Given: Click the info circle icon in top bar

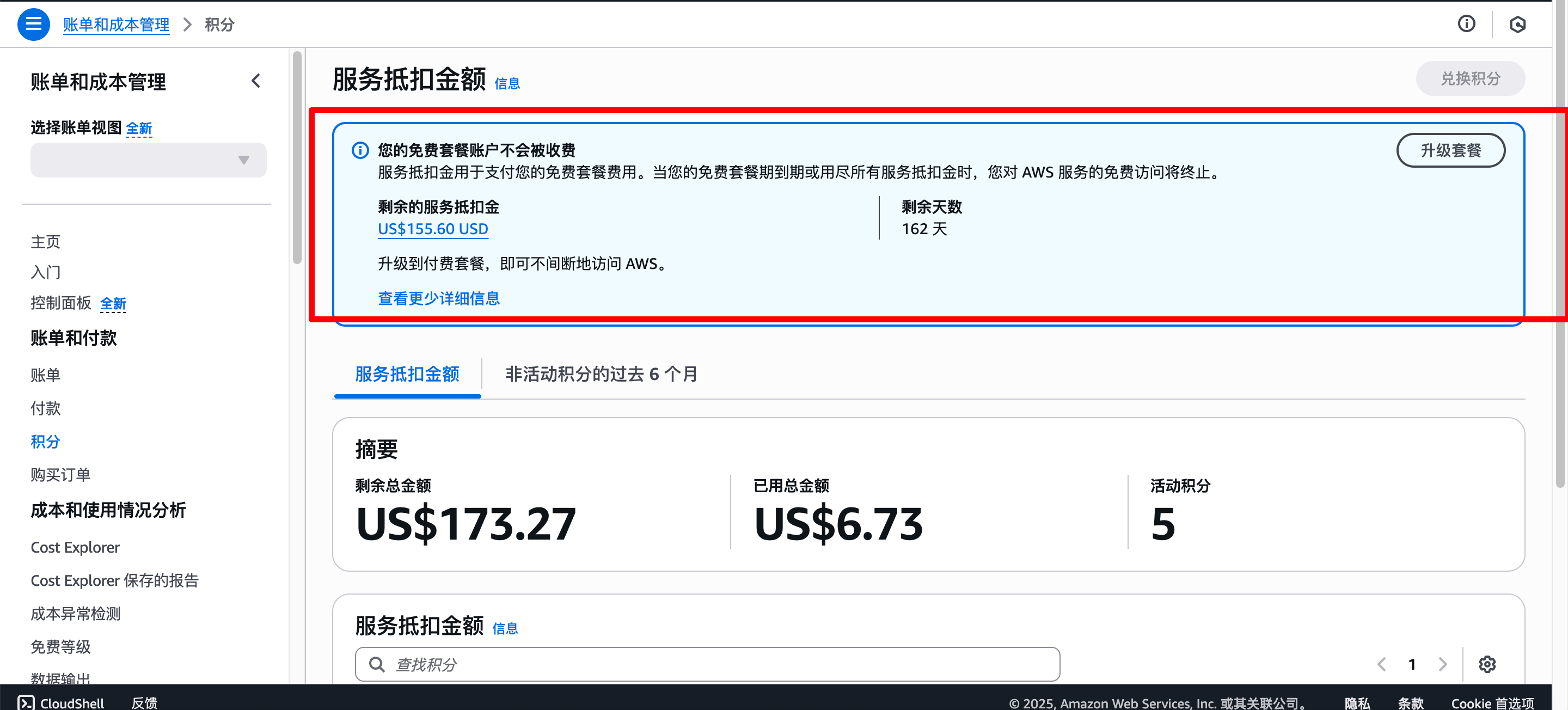Looking at the screenshot, I should (x=1466, y=24).
